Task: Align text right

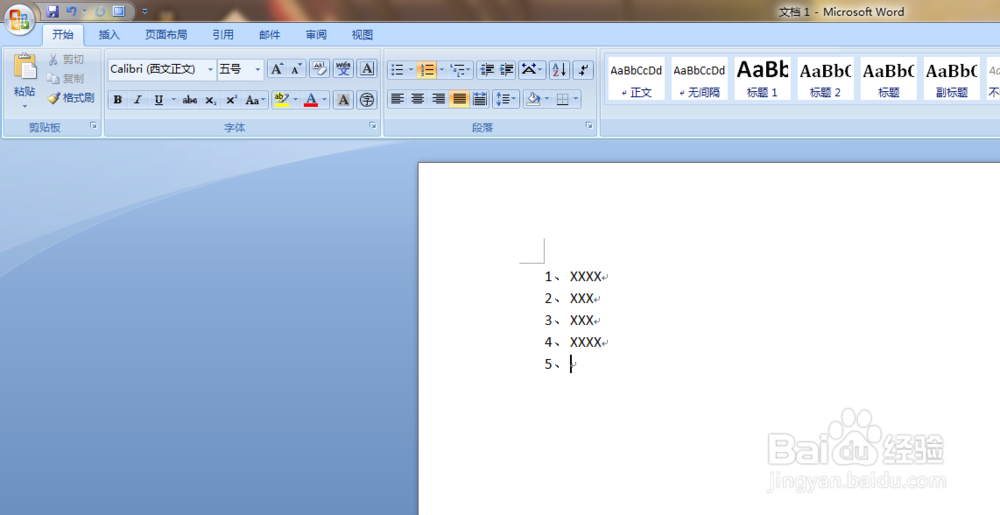Action: pyautogui.click(x=438, y=99)
